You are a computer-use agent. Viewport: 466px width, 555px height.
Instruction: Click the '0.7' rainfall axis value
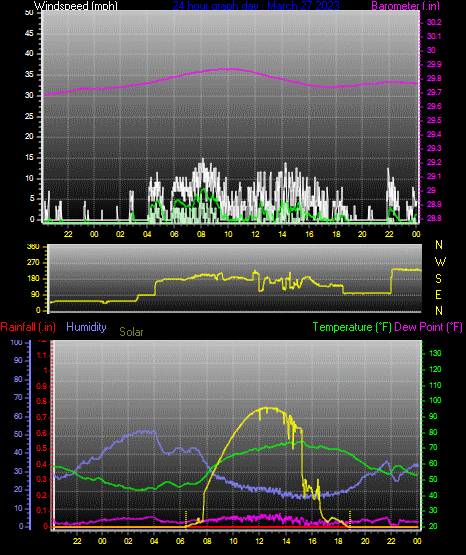tap(42, 417)
